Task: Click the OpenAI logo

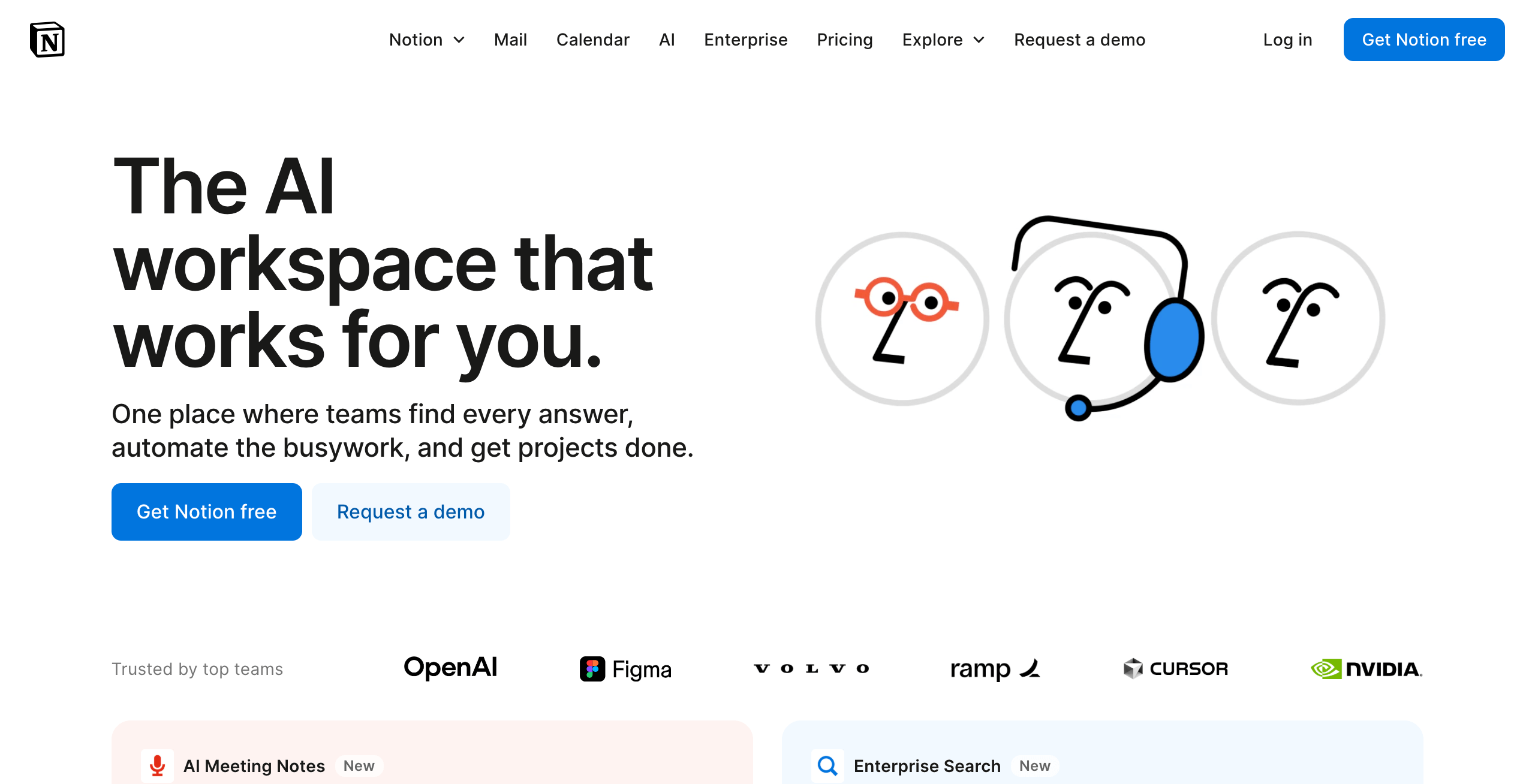Action: (x=450, y=668)
